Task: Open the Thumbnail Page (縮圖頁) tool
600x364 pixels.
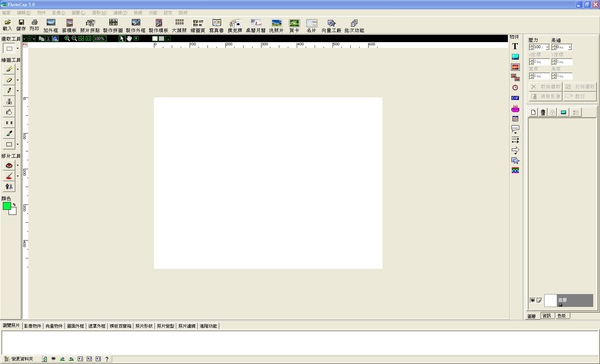Action: (198, 26)
